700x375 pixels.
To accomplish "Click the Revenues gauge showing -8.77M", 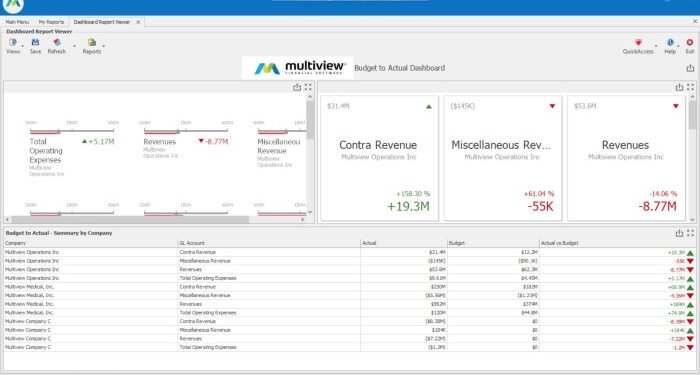I will point(186,139).
